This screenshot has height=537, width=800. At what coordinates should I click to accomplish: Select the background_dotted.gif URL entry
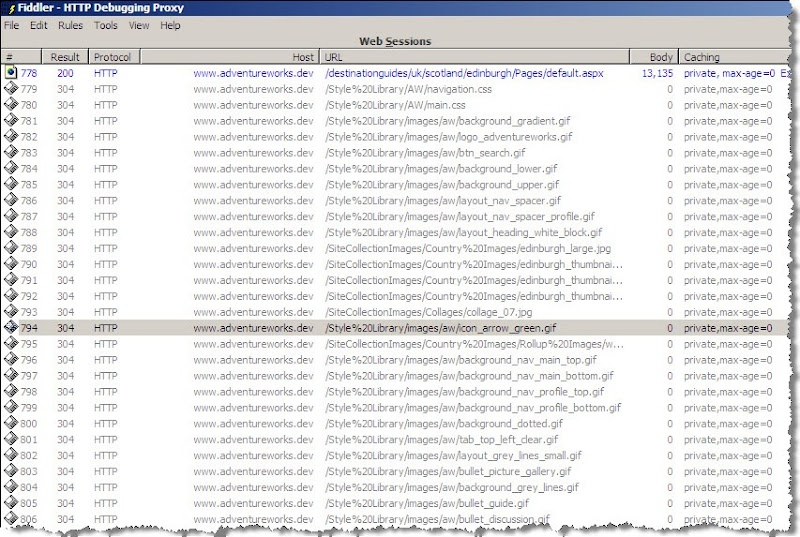444,423
